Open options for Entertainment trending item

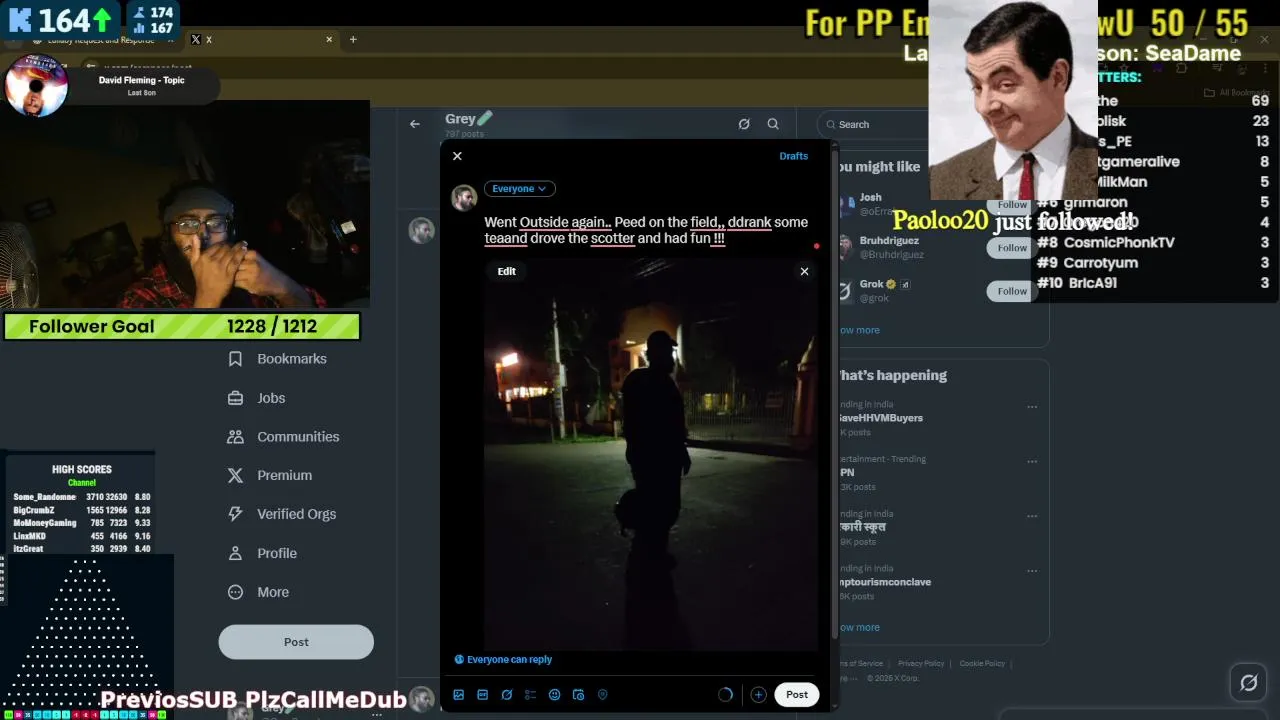tap(1032, 461)
